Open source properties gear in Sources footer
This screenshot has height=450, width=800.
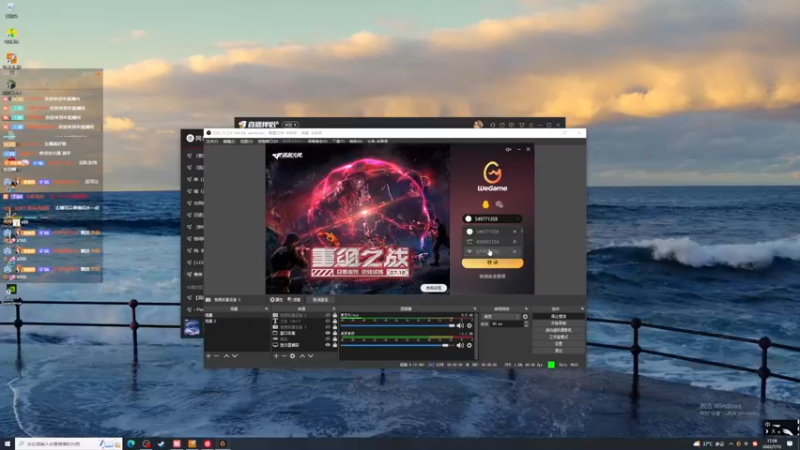[x=292, y=356]
